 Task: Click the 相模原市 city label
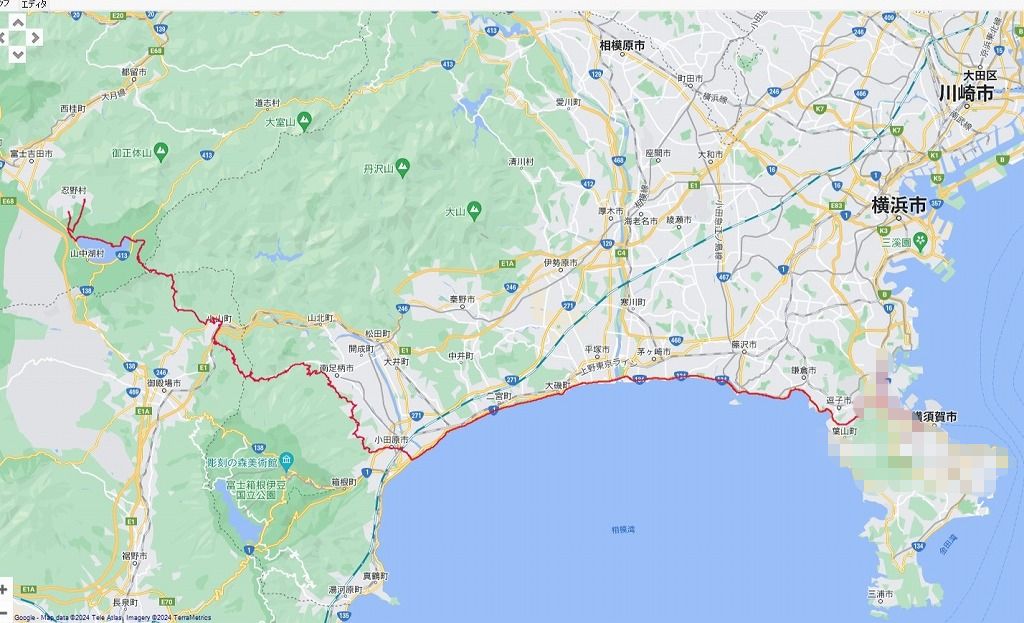[622, 45]
